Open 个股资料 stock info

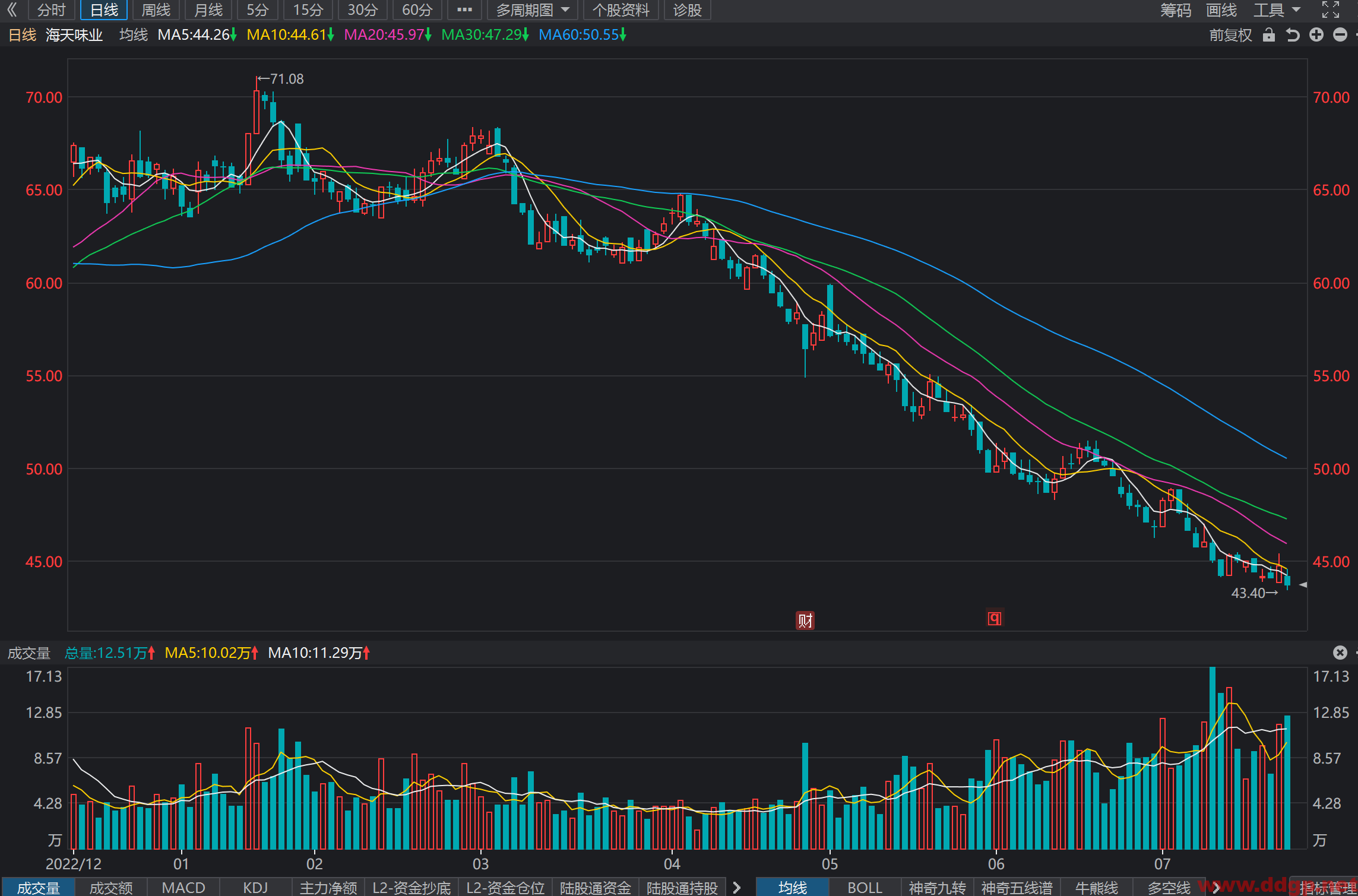click(x=621, y=10)
